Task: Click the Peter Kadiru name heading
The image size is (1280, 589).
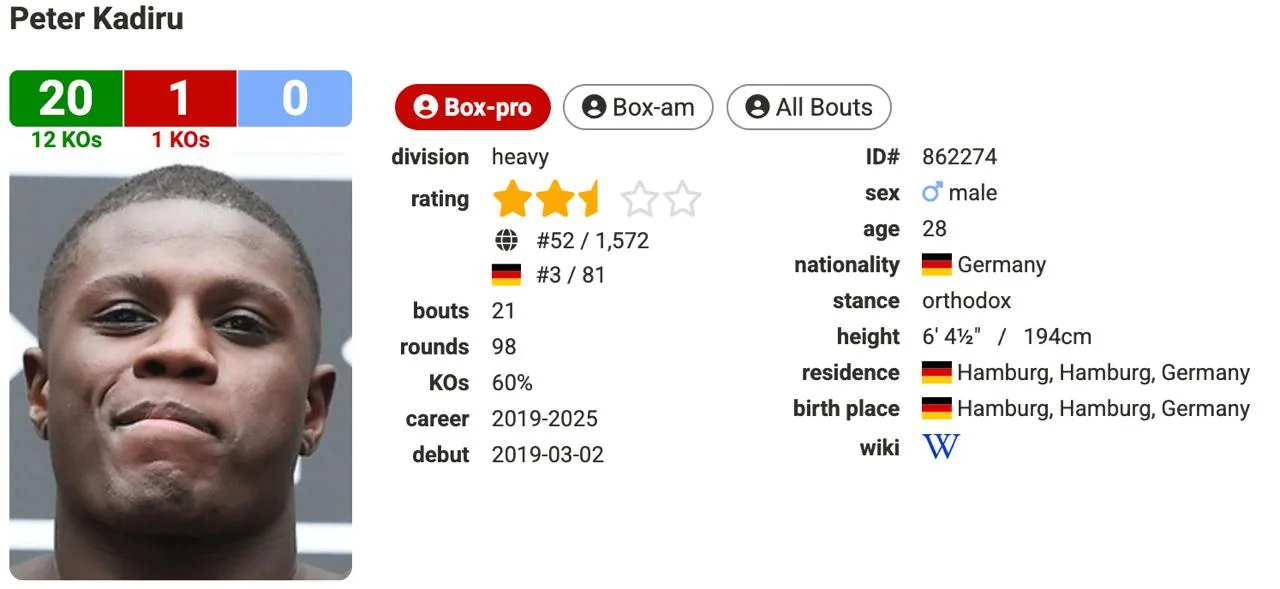Action: [96, 19]
